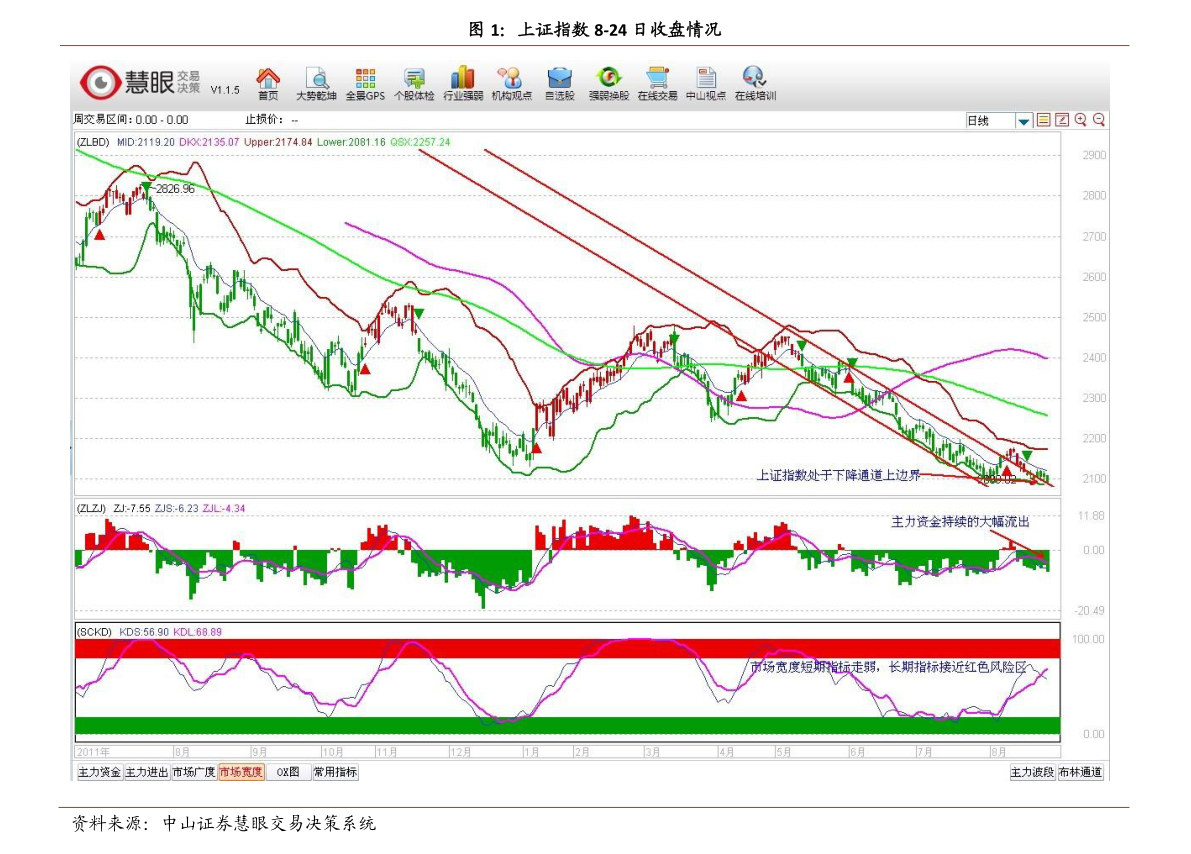Click the ZLBD indicator label
The height and width of the screenshot is (854, 1191).
[x=93, y=142]
